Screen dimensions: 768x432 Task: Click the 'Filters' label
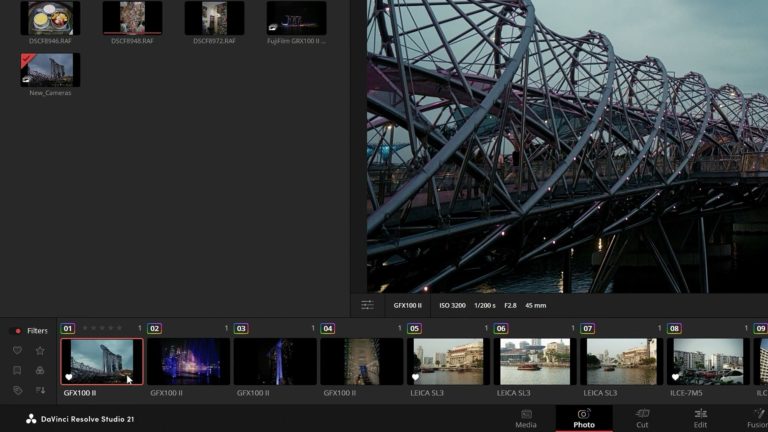click(x=37, y=331)
